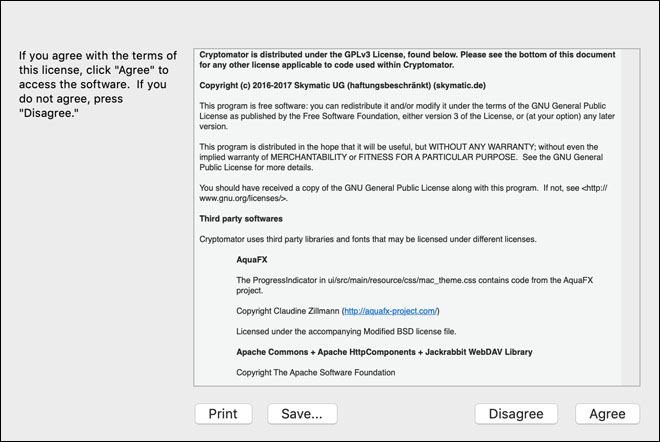Click the Skymatic UG copyright line
This screenshot has width=660, height=442.
pyautogui.click(x=342, y=85)
